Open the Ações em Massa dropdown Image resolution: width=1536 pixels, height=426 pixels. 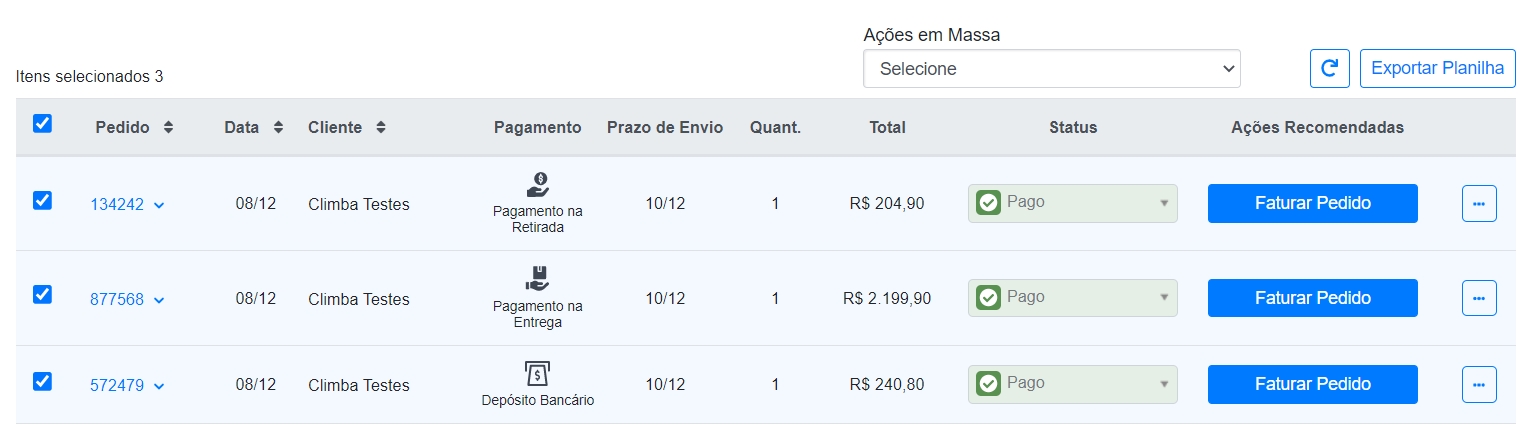(1052, 69)
